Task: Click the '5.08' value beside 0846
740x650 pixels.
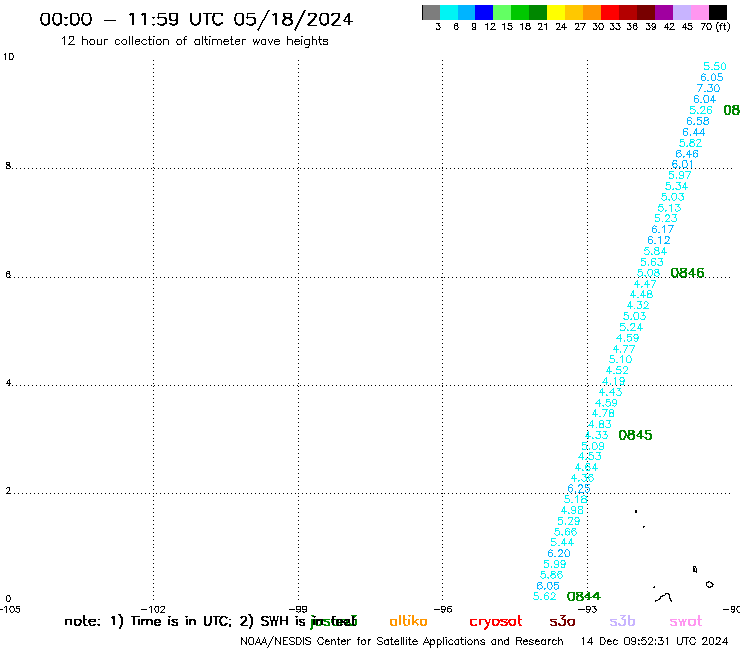Action: coord(648,273)
